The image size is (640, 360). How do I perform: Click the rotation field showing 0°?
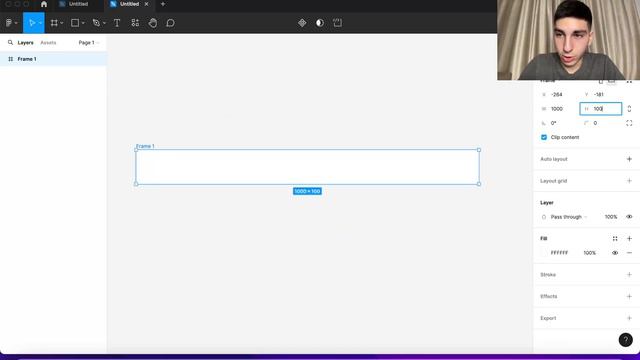[x=558, y=123]
